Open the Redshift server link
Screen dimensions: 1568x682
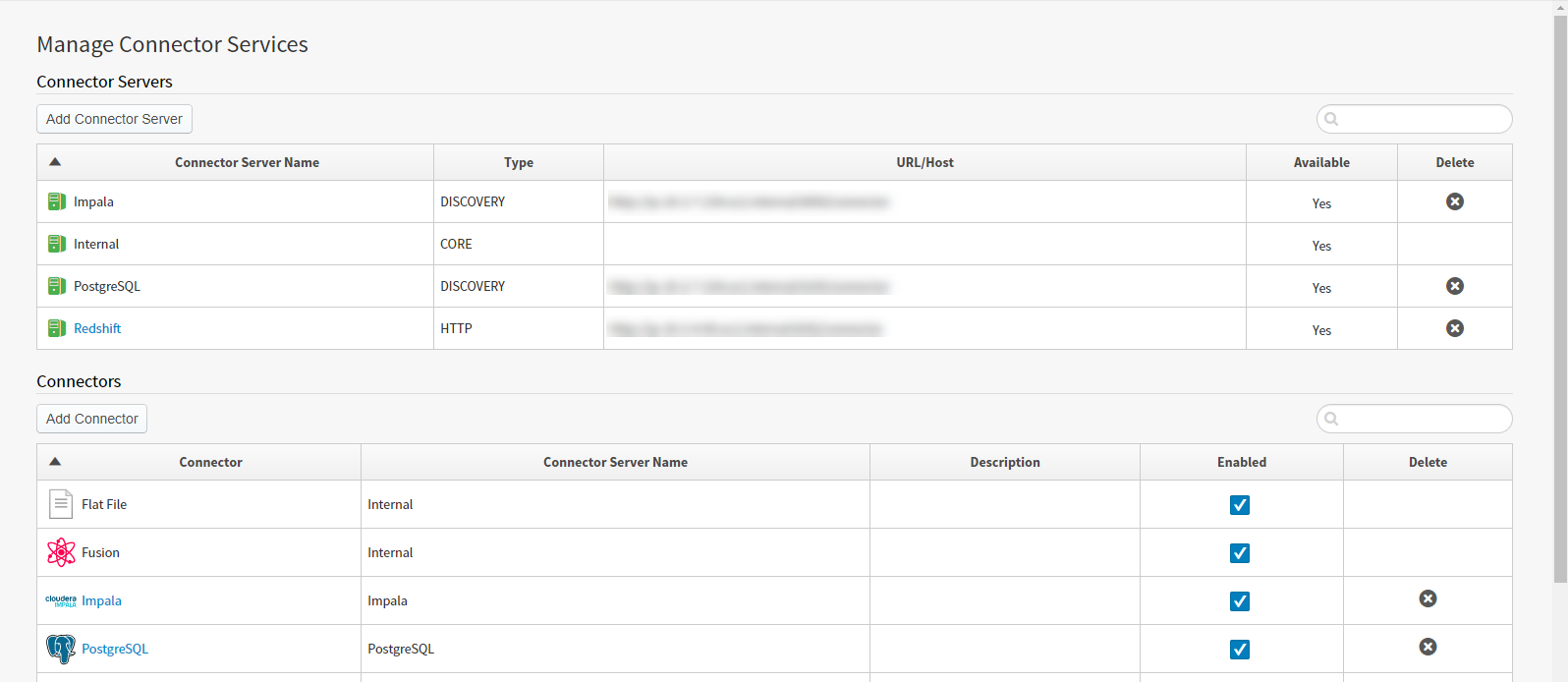[97, 329]
